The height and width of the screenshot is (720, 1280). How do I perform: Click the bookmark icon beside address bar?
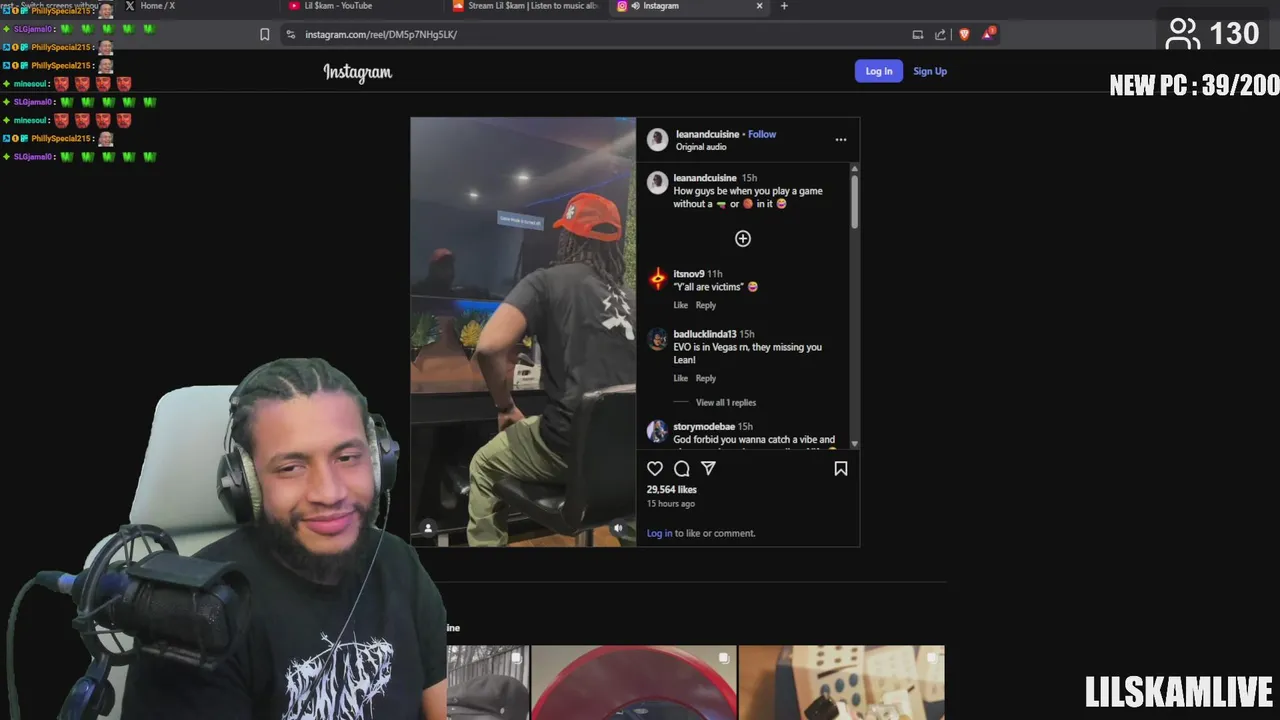[x=264, y=34]
